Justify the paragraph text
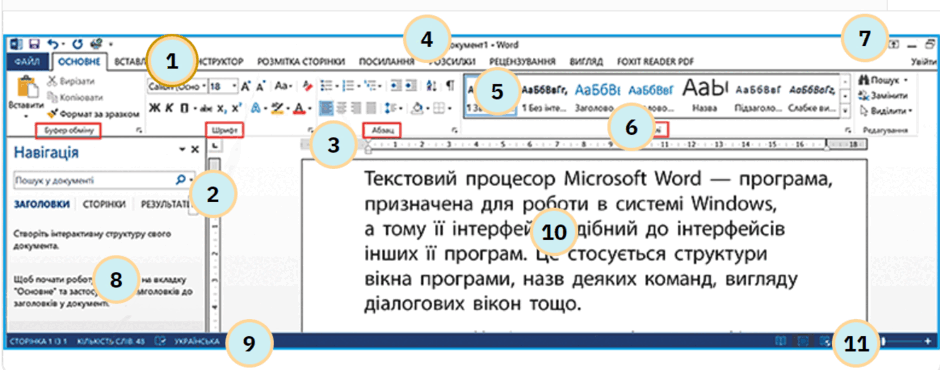940x370 pixels. coord(370,108)
